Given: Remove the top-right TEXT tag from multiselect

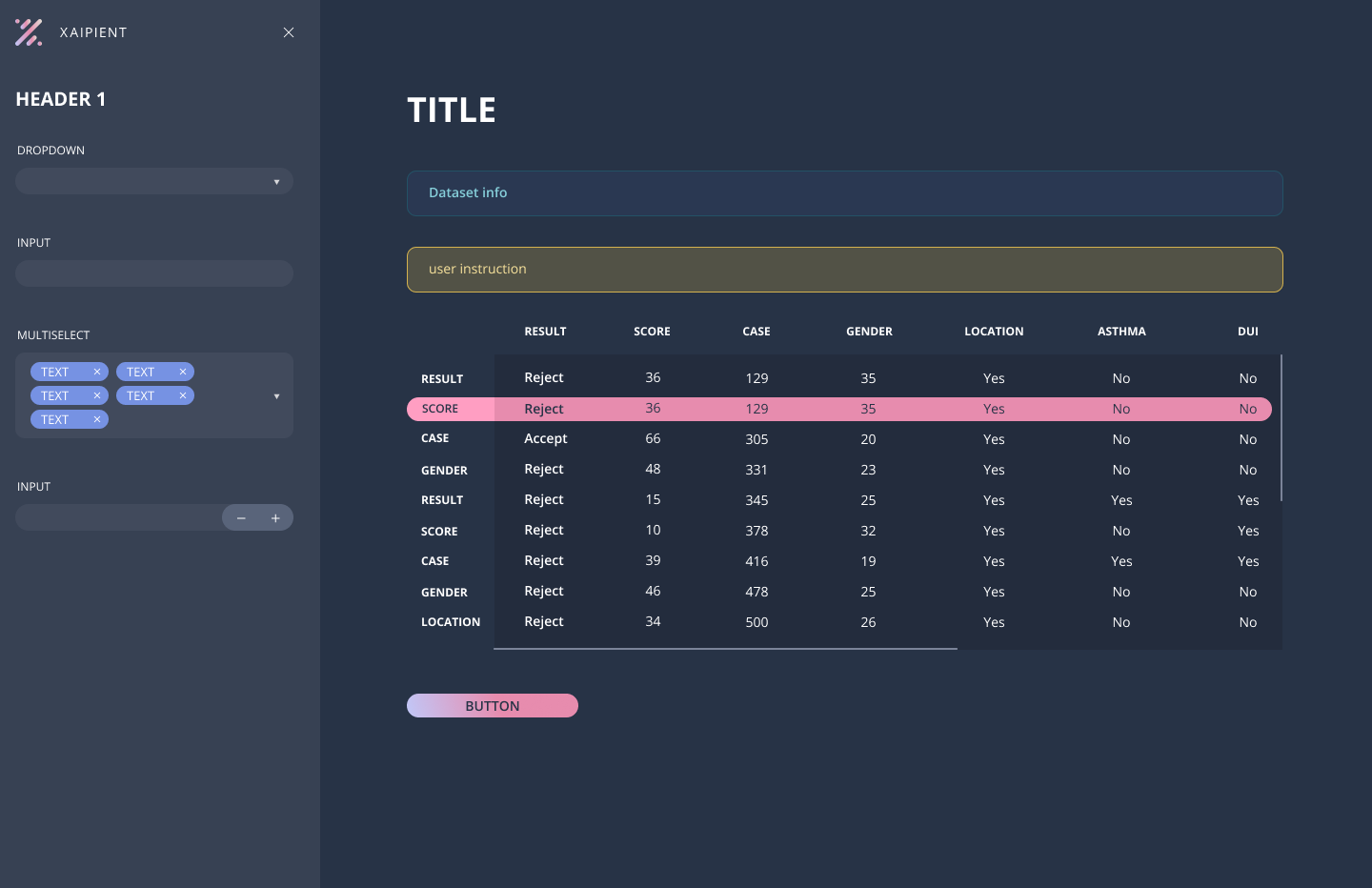Looking at the screenshot, I should tap(182, 372).
